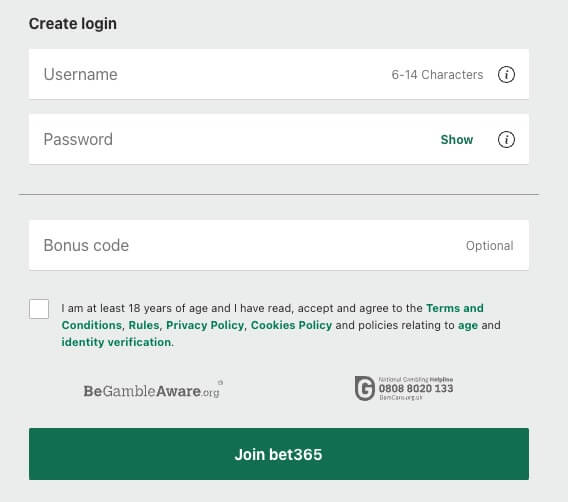The image size is (568, 502).
Task: Toggle Show to reveal the password
Action: [x=456, y=139]
